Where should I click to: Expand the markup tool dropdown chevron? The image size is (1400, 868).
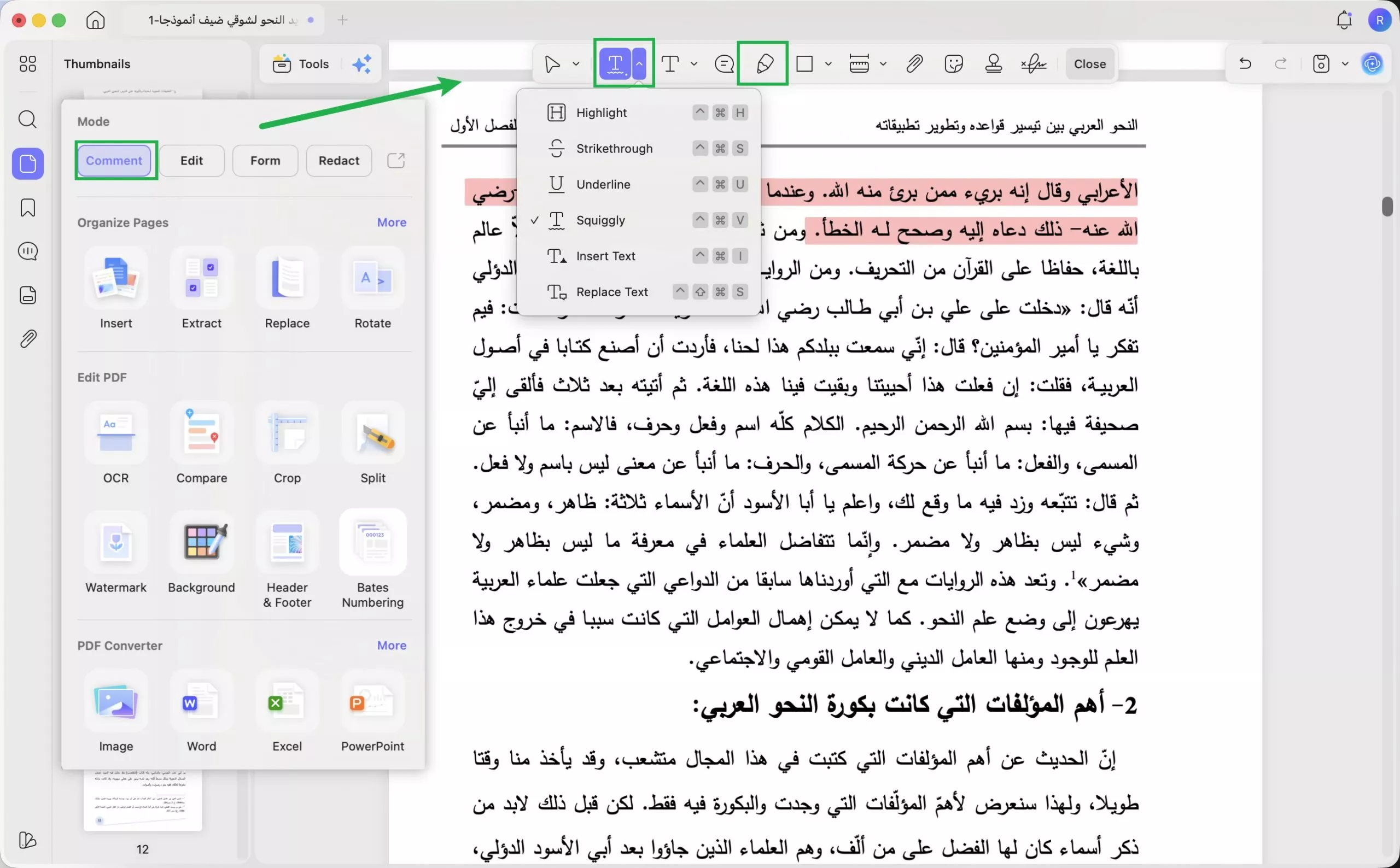pos(639,64)
